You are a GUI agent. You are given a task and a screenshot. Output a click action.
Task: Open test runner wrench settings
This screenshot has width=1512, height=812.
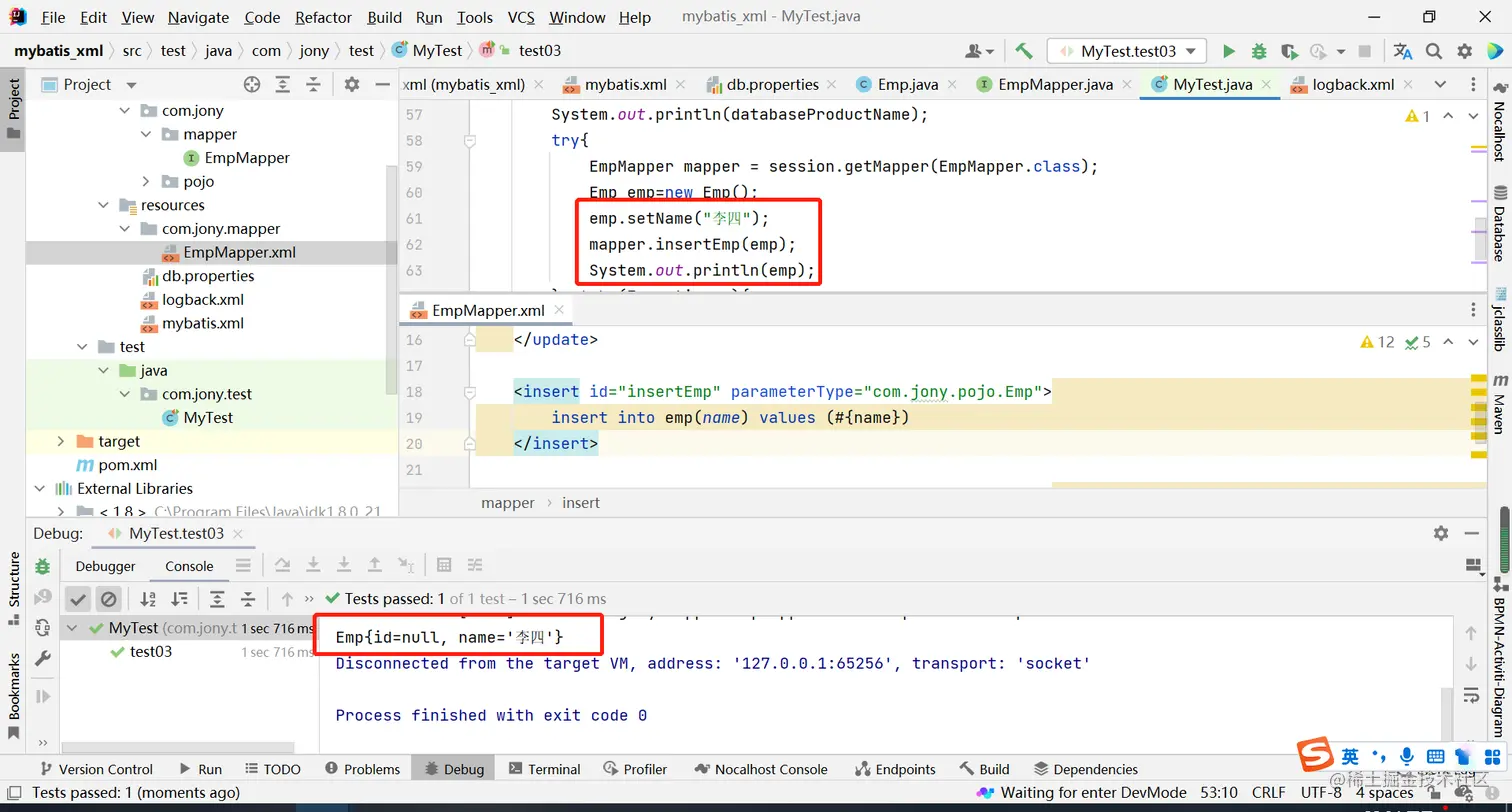[x=42, y=658]
